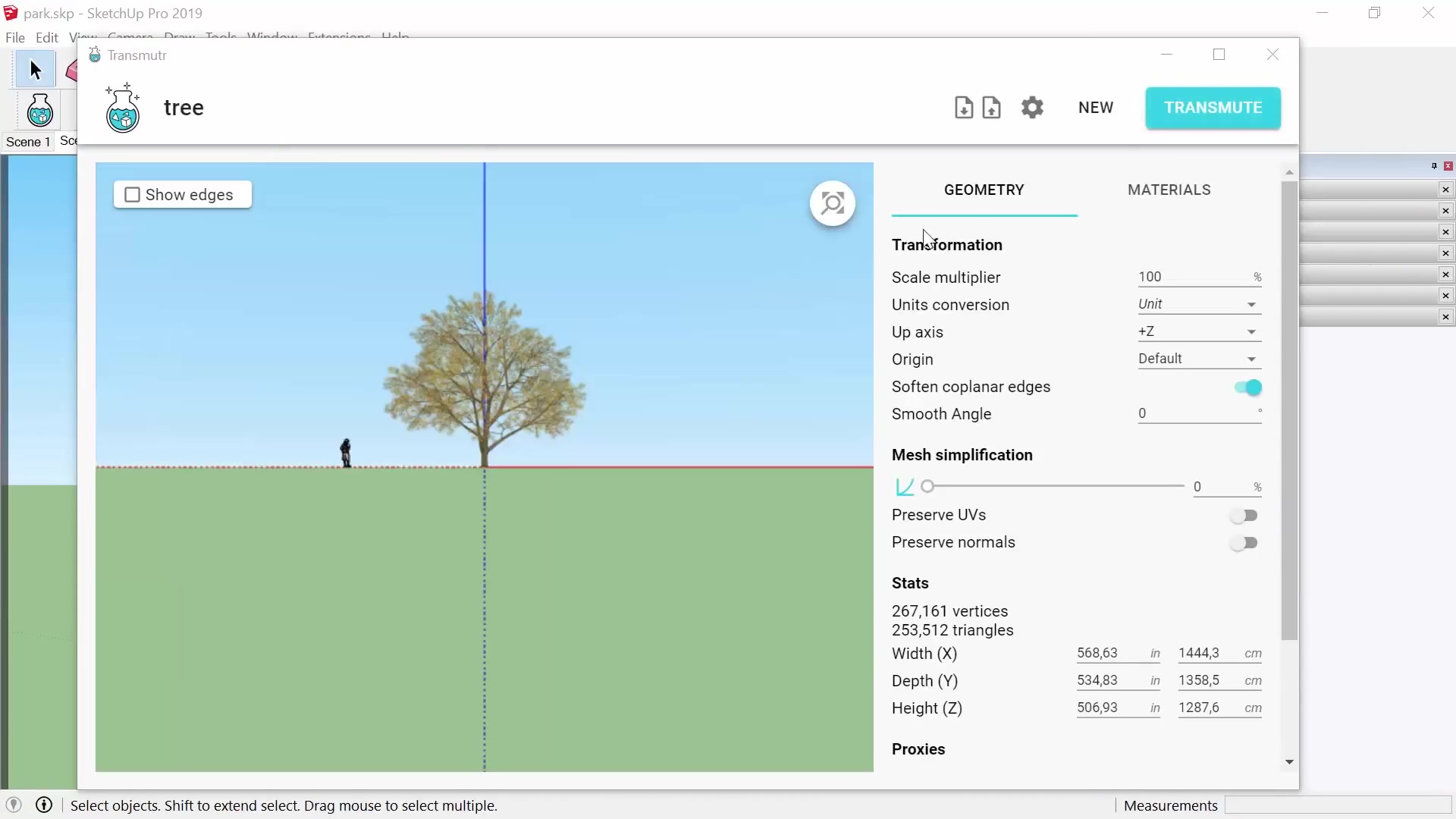
Task: Click the zoom extents viewport button
Action: pyautogui.click(x=833, y=203)
